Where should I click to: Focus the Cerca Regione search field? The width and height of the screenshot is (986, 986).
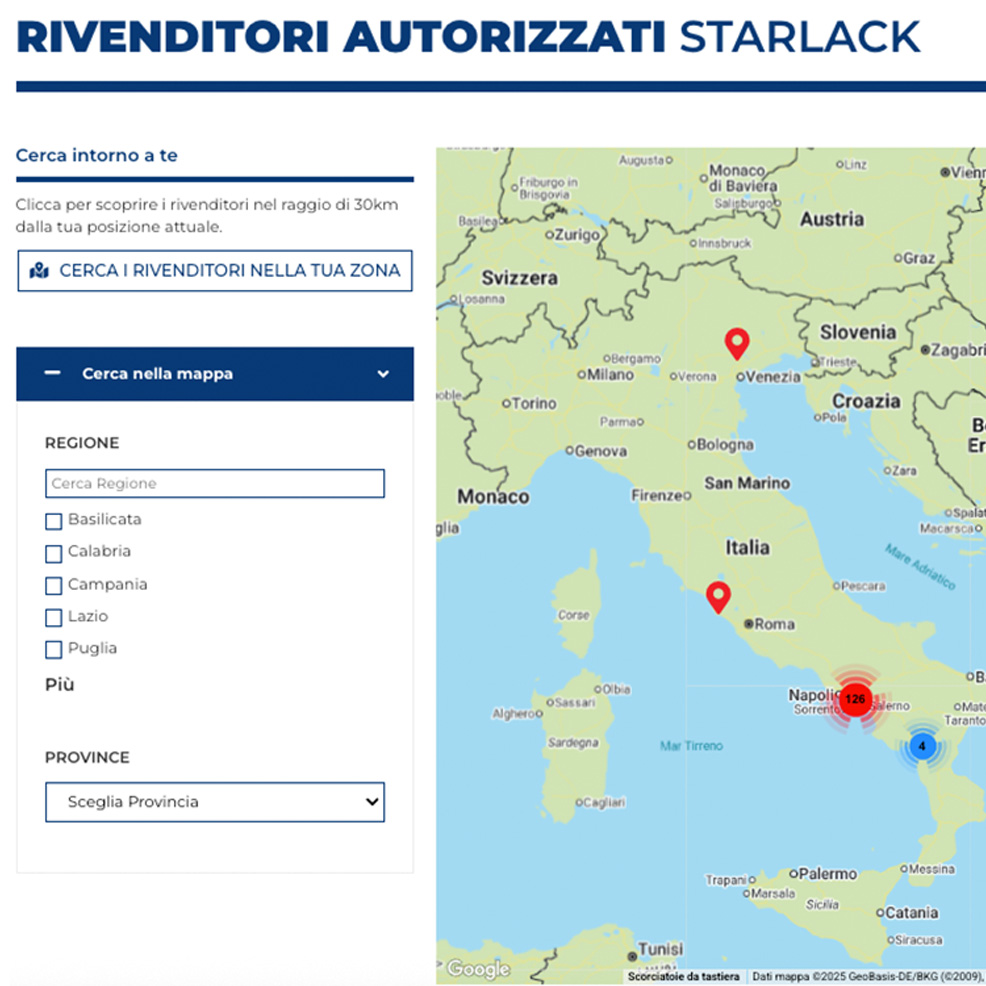coord(214,484)
